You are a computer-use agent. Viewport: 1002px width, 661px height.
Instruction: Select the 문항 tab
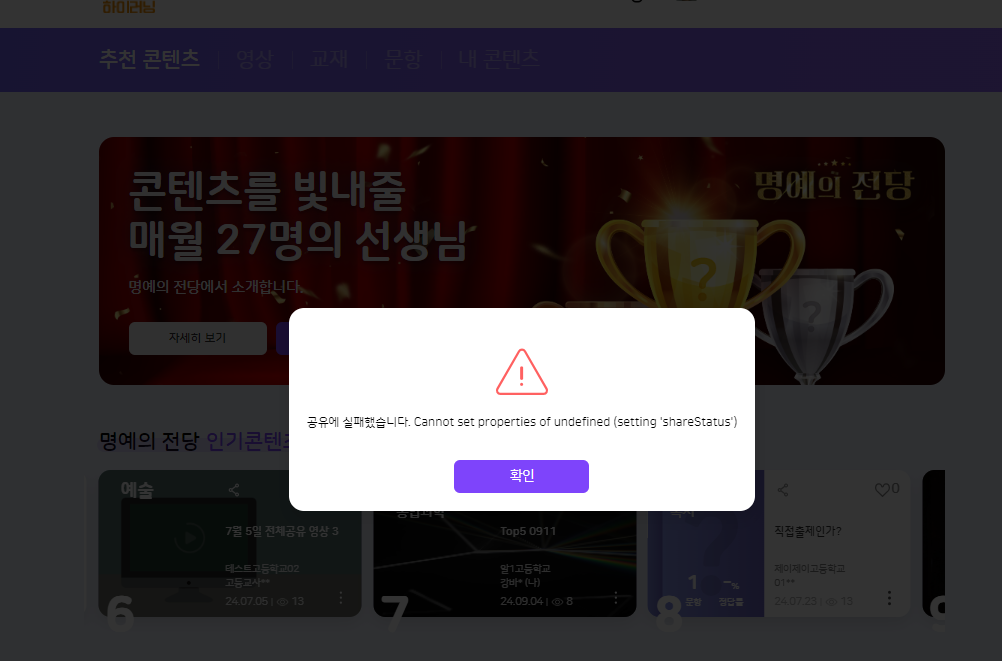[x=403, y=59]
